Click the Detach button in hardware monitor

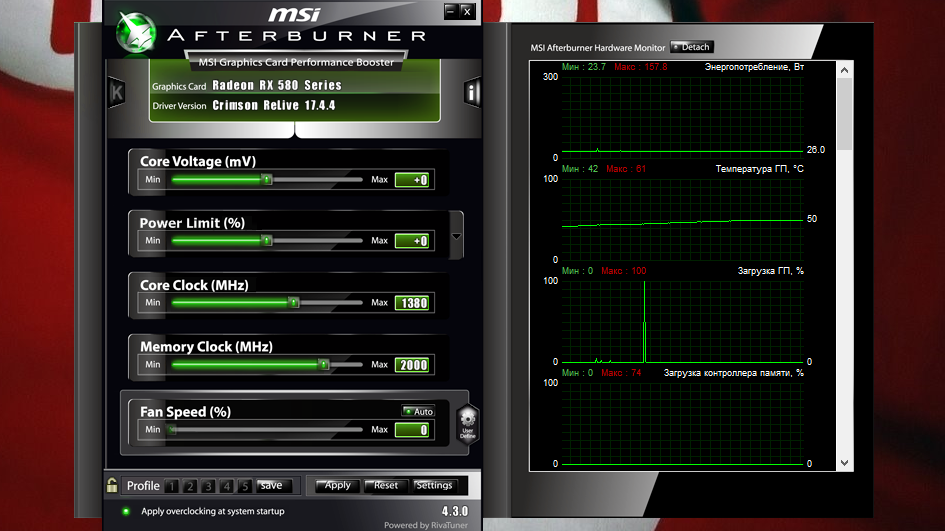692,47
